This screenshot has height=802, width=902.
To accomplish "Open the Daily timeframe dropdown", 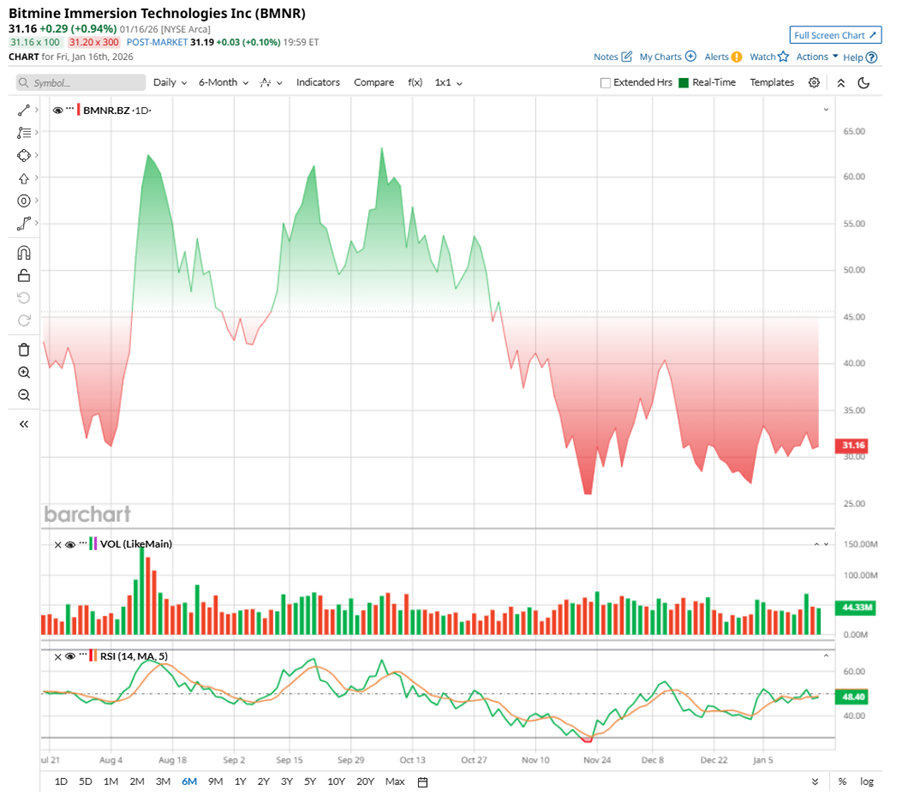I will [x=168, y=83].
